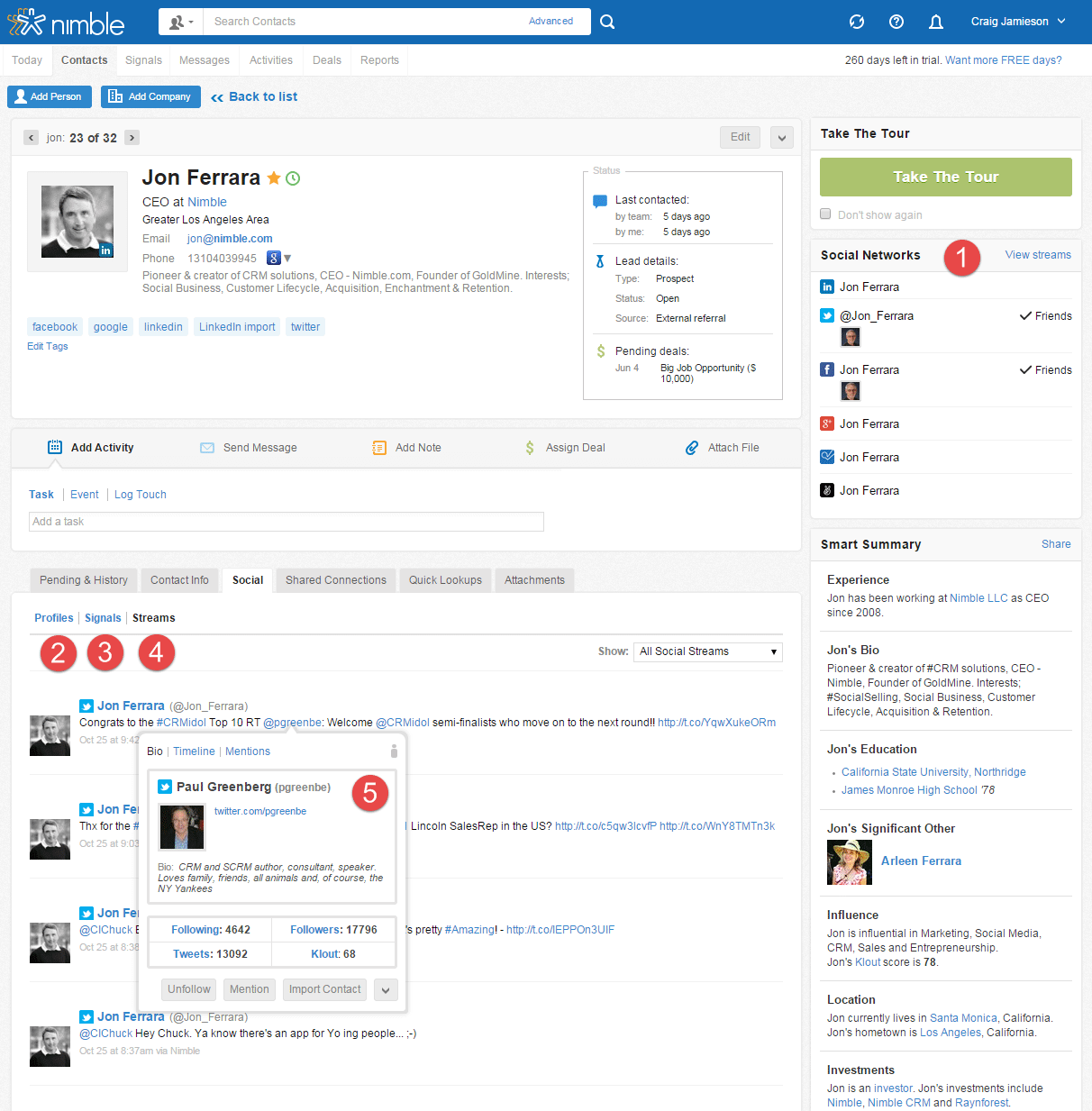The width and height of the screenshot is (1092, 1111).
Task: Click the Attach File paperclip icon
Action: point(692,448)
